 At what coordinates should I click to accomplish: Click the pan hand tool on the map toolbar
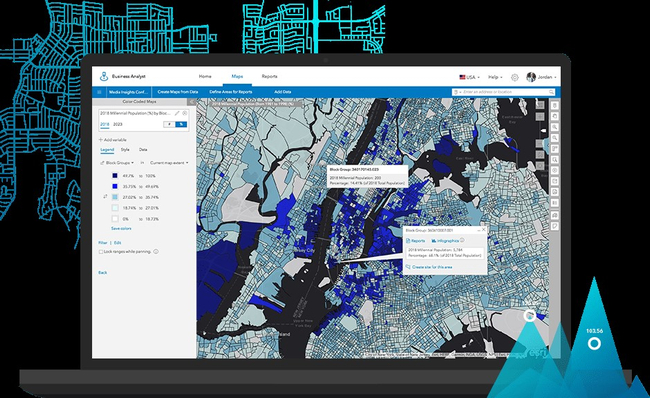pos(555,116)
